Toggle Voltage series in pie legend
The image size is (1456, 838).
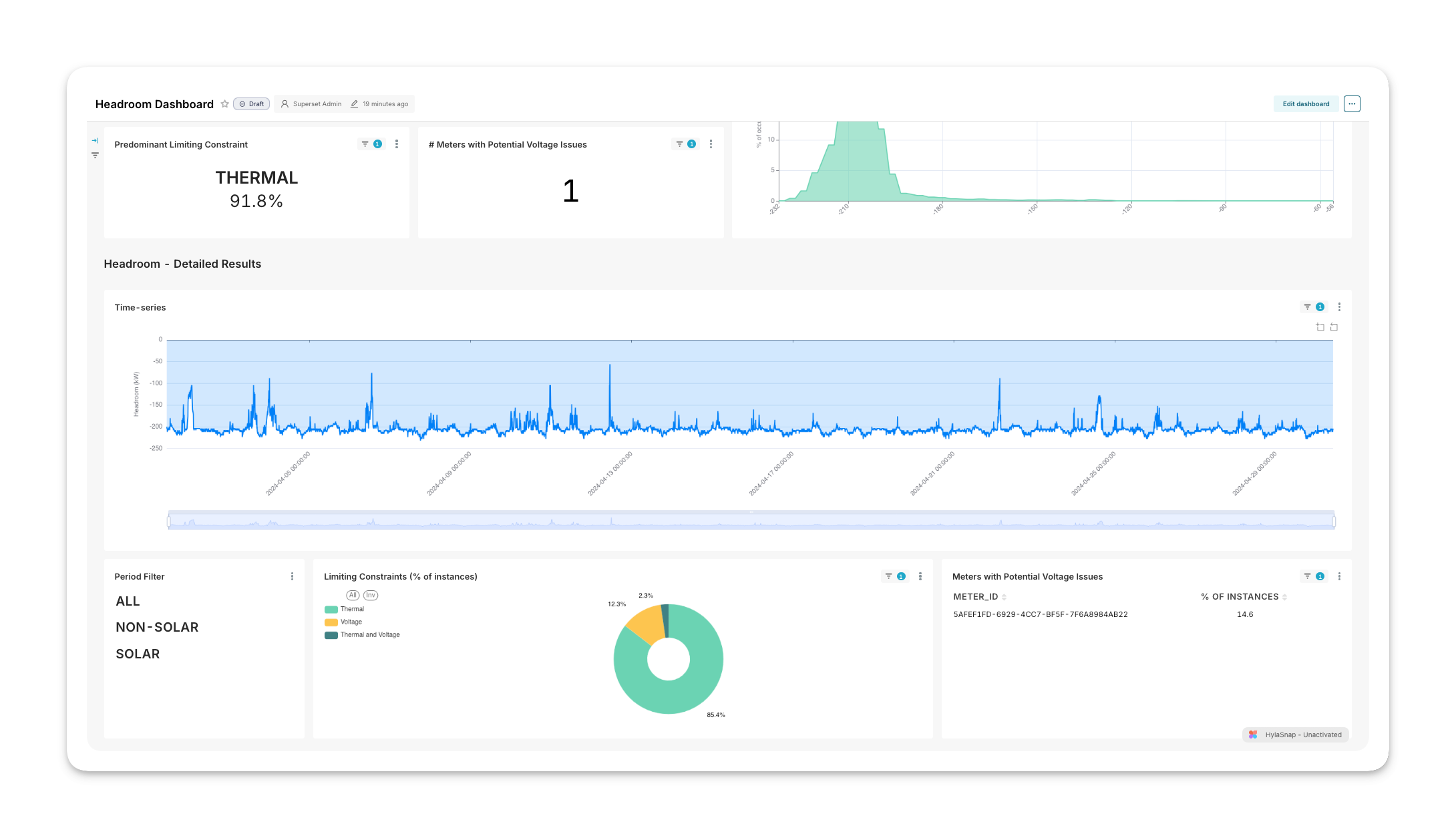pyautogui.click(x=343, y=622)
